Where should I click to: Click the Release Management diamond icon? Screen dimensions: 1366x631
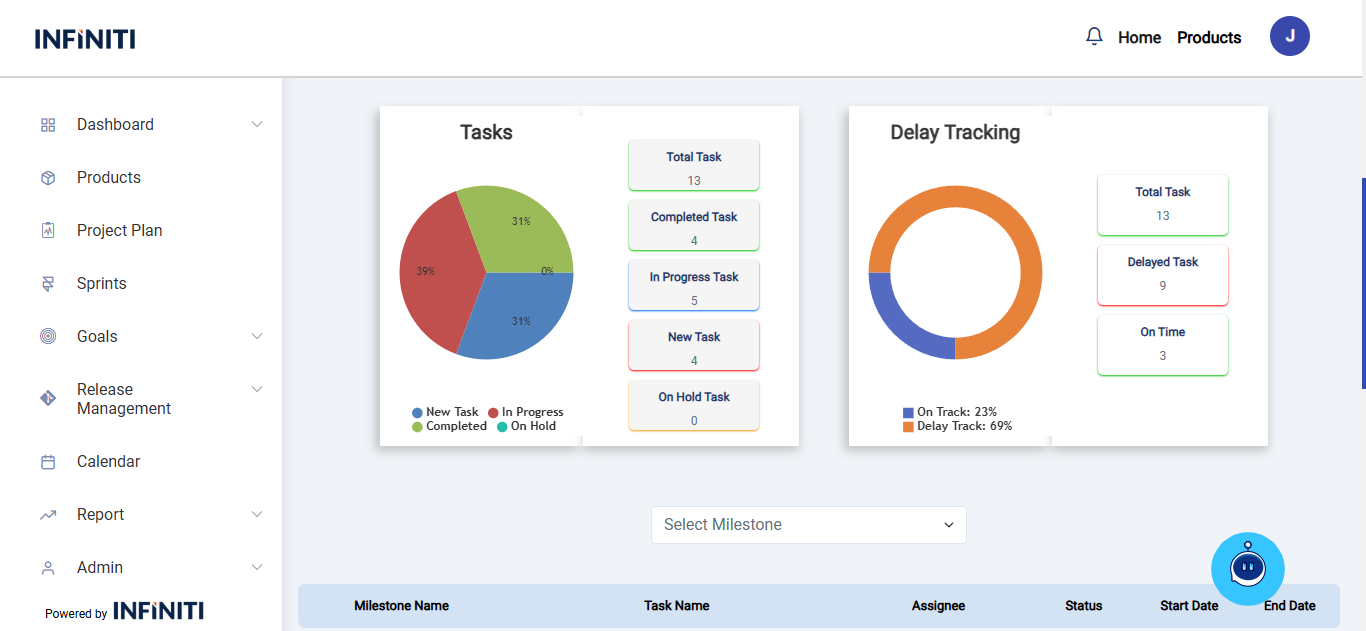click(x=48, y=398)
